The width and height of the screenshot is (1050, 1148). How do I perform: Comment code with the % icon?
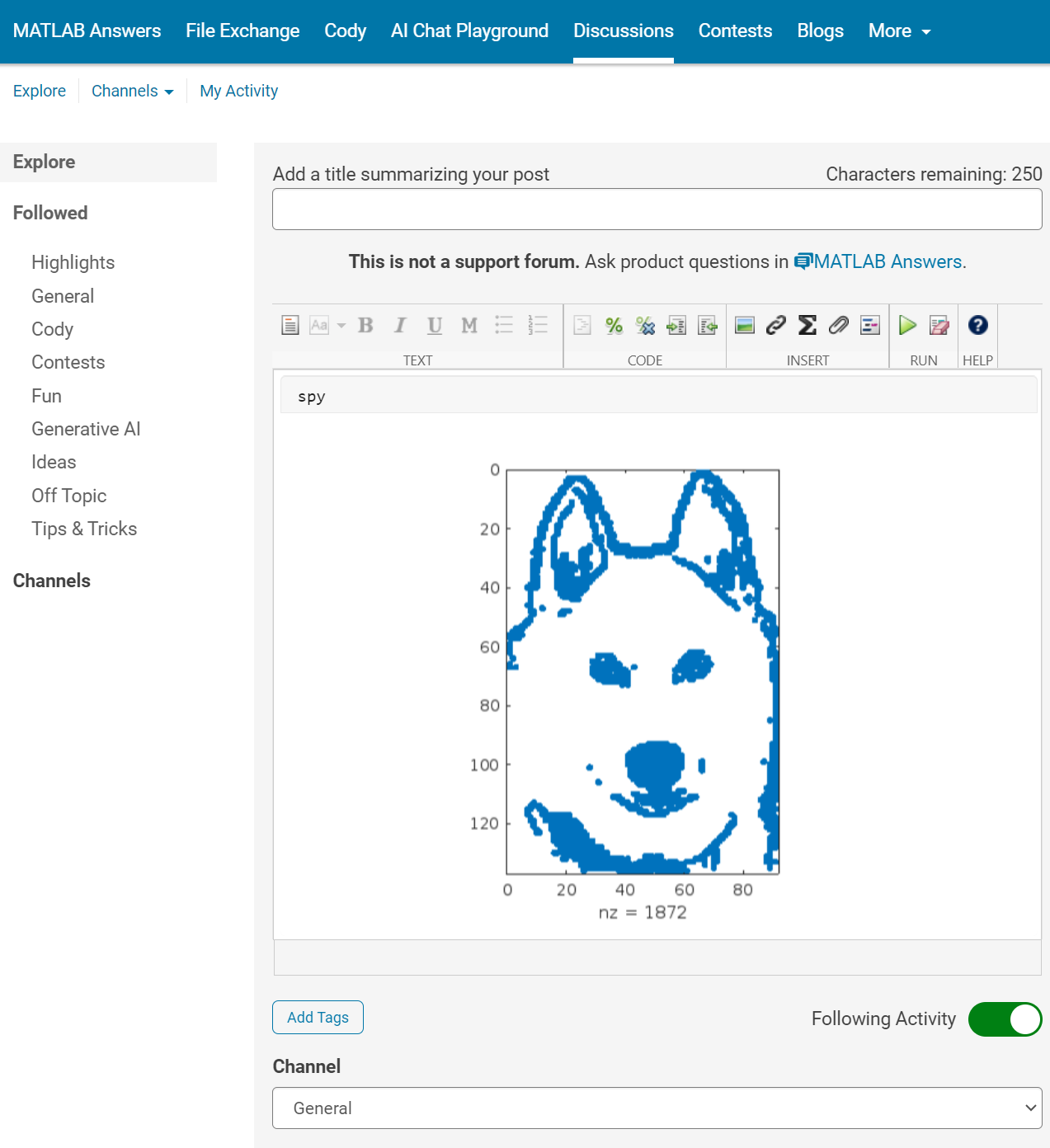pos(614,325)
